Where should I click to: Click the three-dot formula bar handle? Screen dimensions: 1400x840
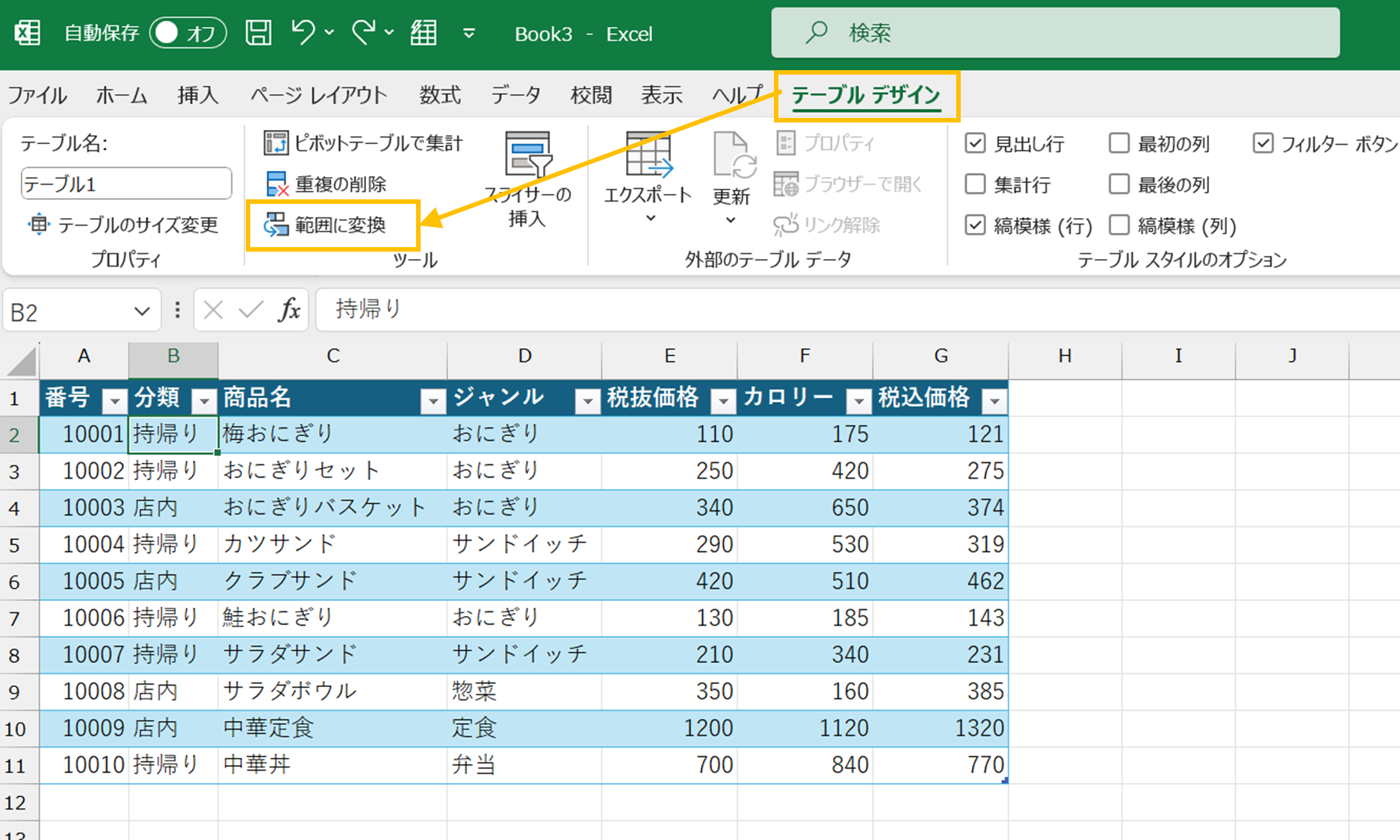click(177, 310)
